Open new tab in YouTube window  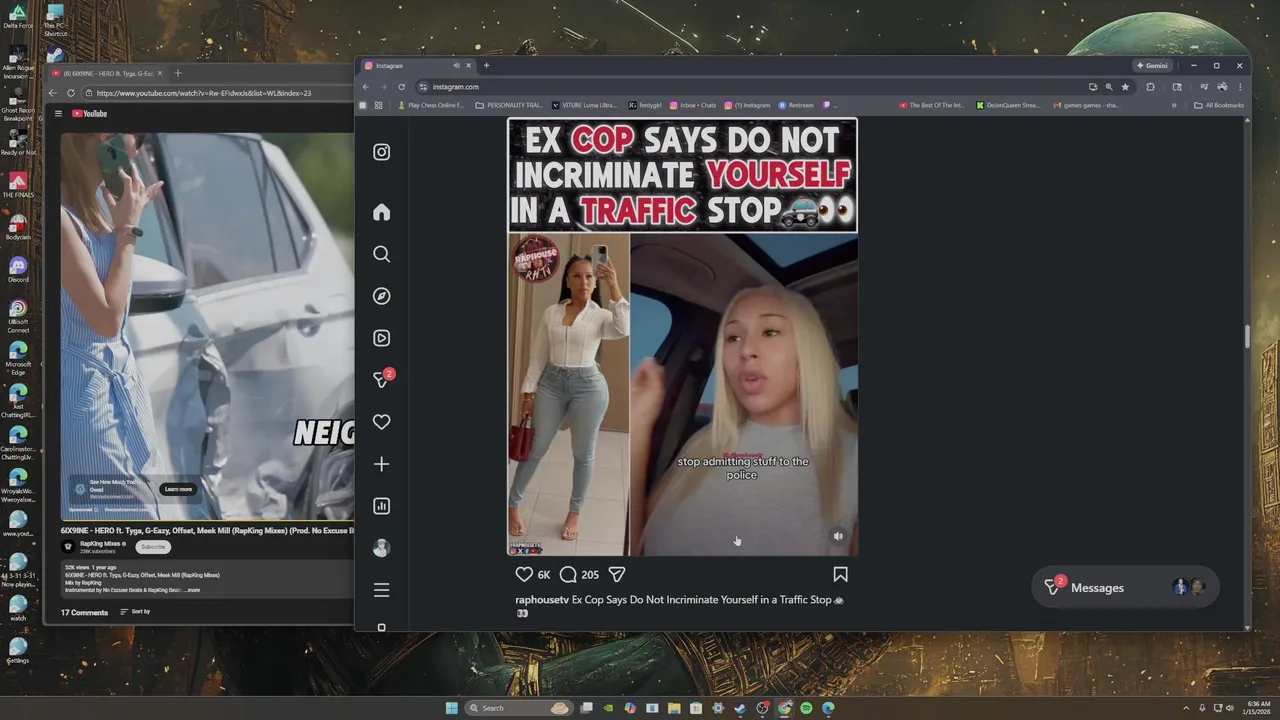(178, 73)
